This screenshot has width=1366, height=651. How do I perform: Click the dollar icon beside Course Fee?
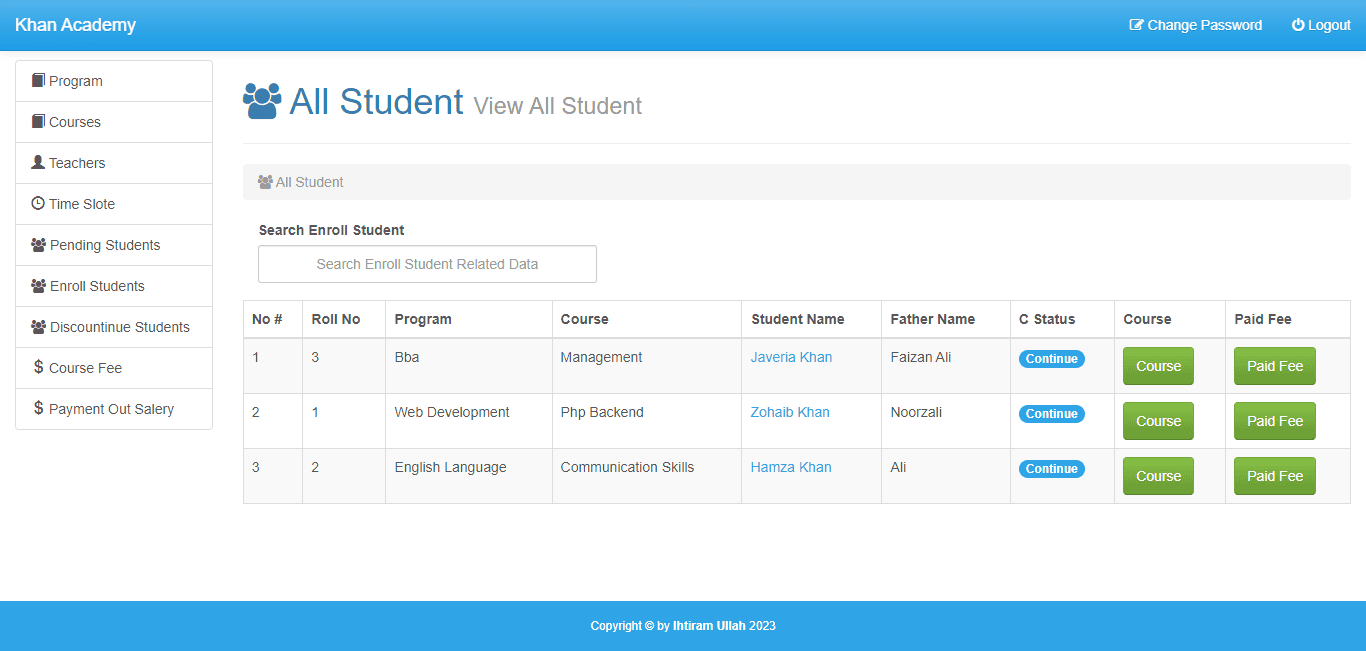pos(38,367)
